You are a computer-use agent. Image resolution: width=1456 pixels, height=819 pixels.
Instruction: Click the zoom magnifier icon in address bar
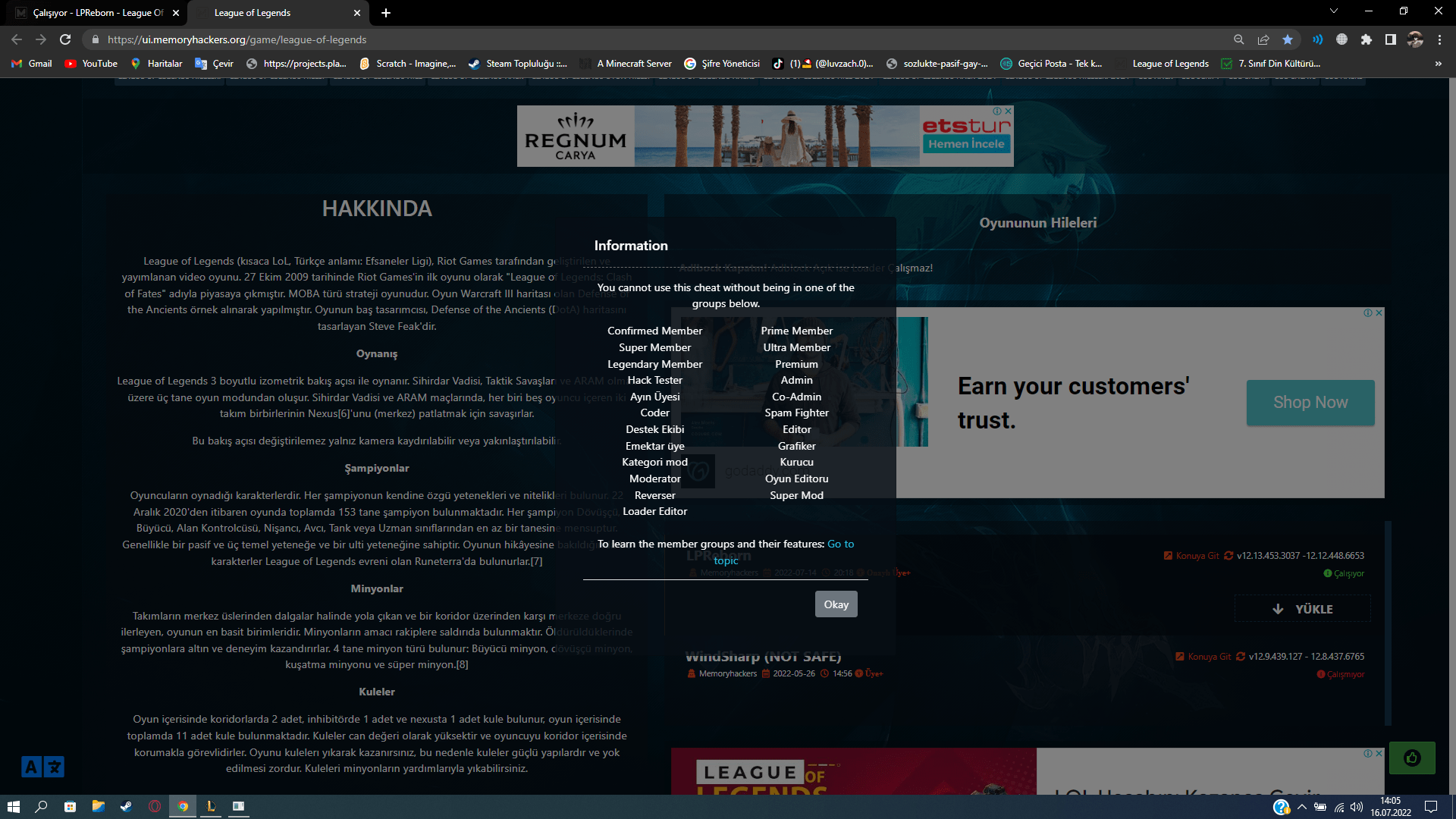pos(1239,39)
